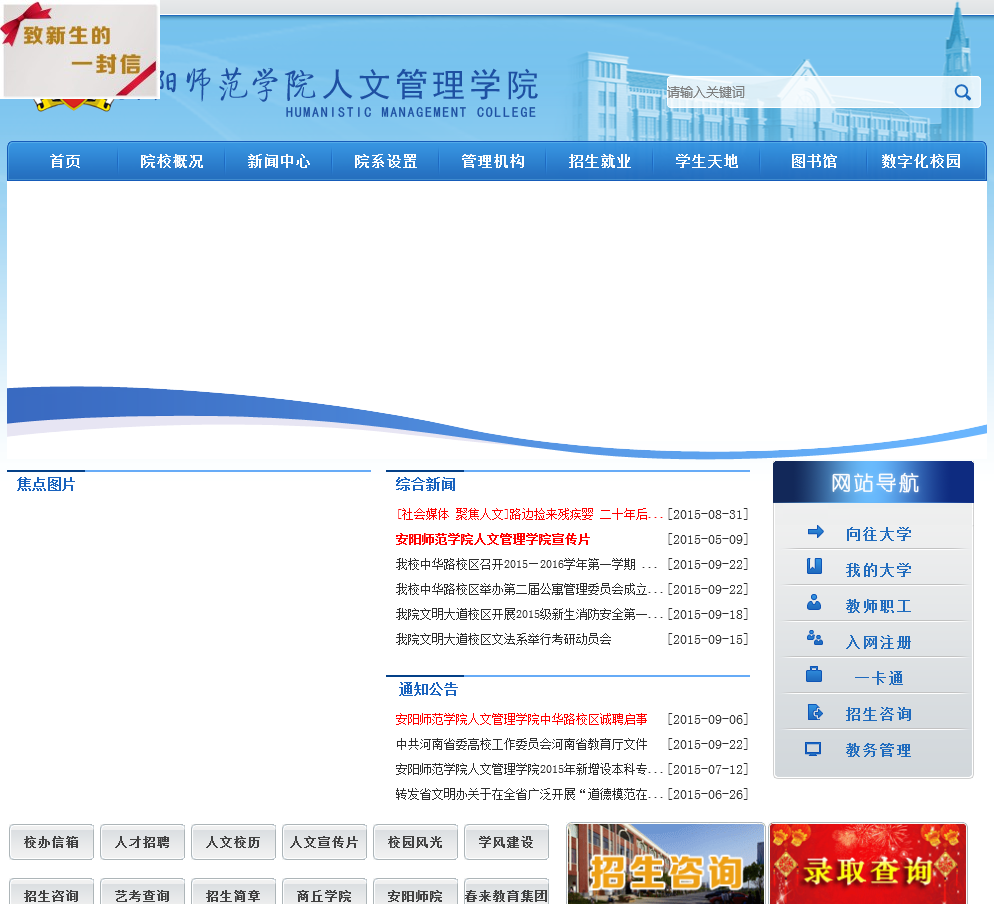Click the 人文宣传片 button

tap(324, 842)
